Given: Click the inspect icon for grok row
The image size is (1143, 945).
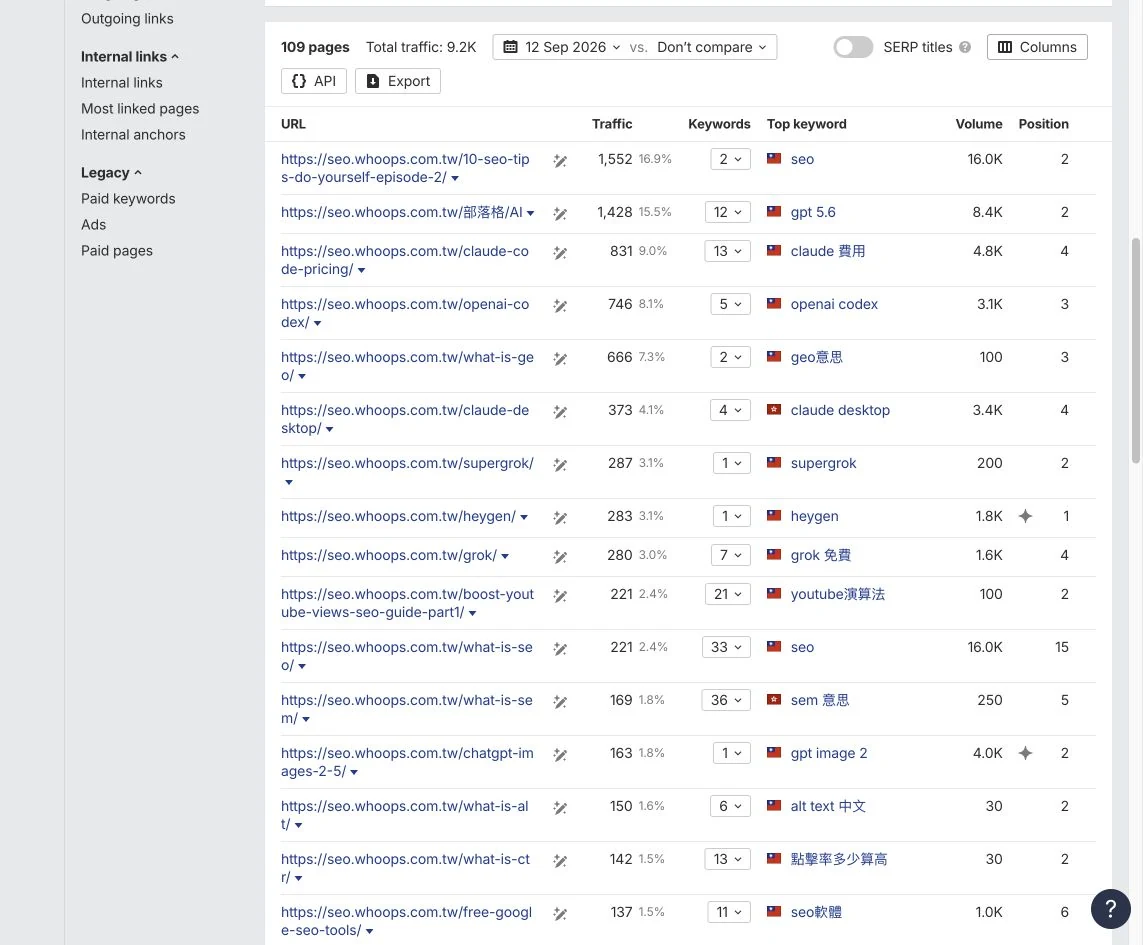Looking at the screenshot, I should 560,556.
